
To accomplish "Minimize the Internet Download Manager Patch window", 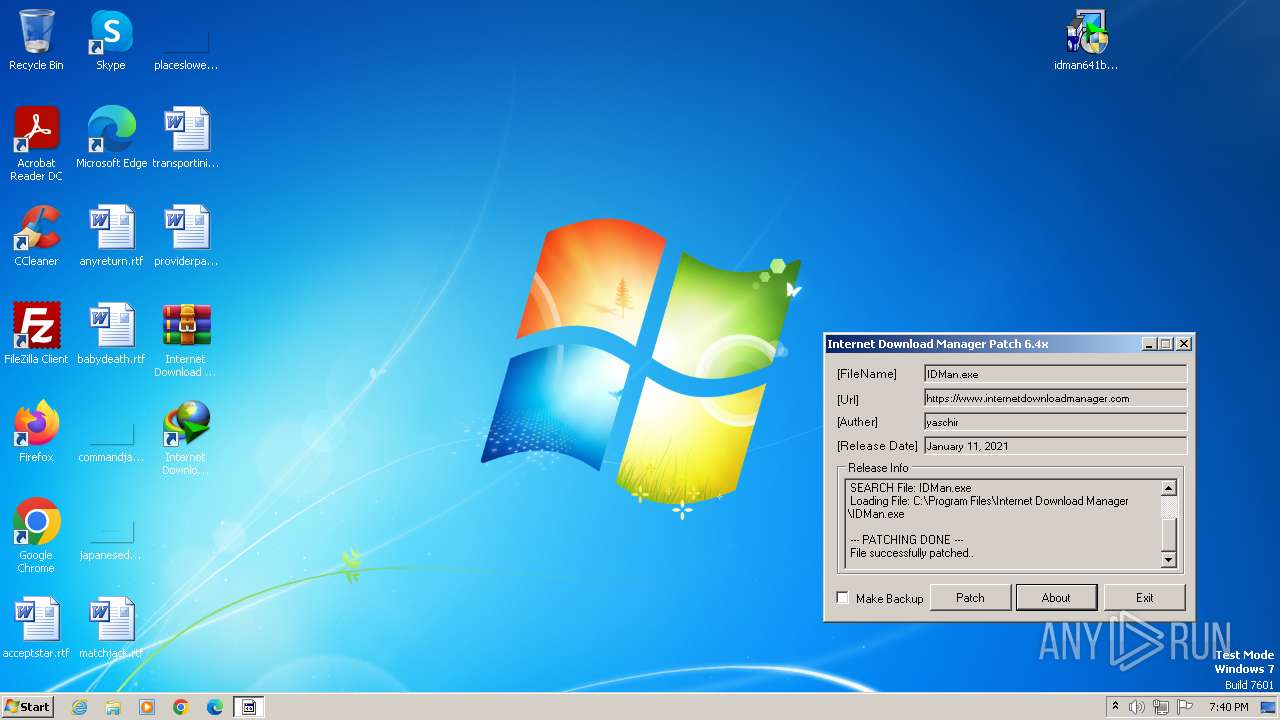I will (x=1150, y=344).
